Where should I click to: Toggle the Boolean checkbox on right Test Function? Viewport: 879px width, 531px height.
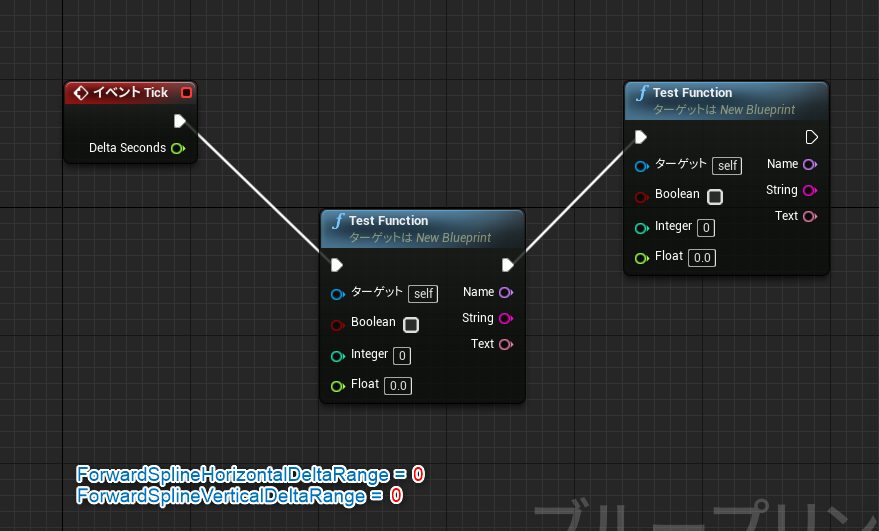715,197
